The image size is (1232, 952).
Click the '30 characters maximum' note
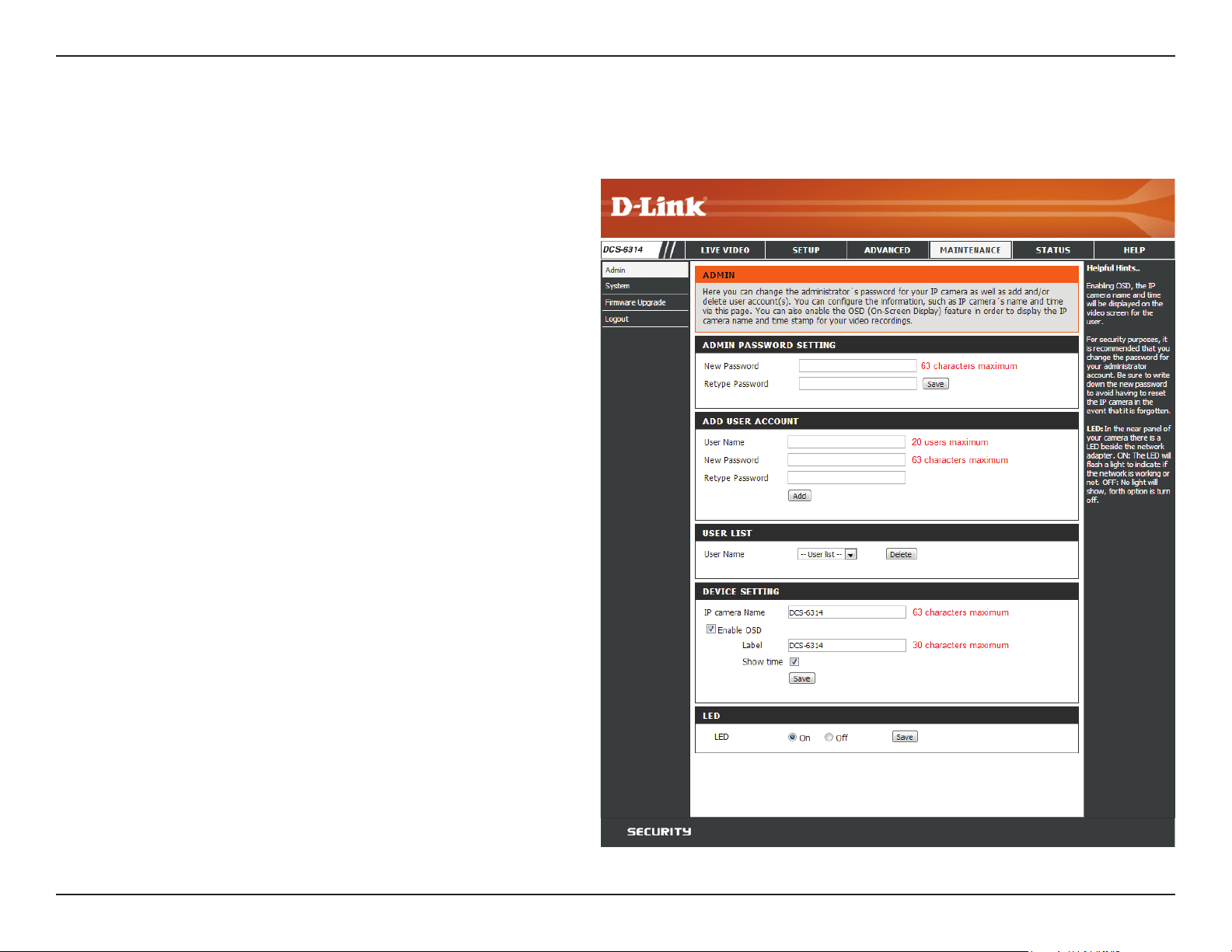(x=961, y=645)
